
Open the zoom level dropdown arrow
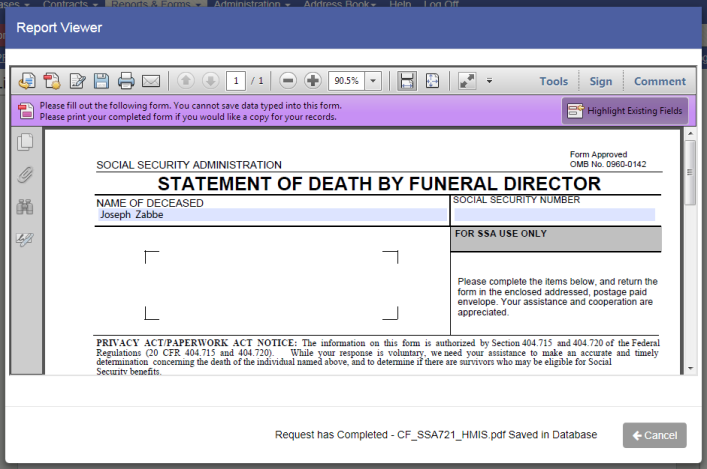(373, 81)
